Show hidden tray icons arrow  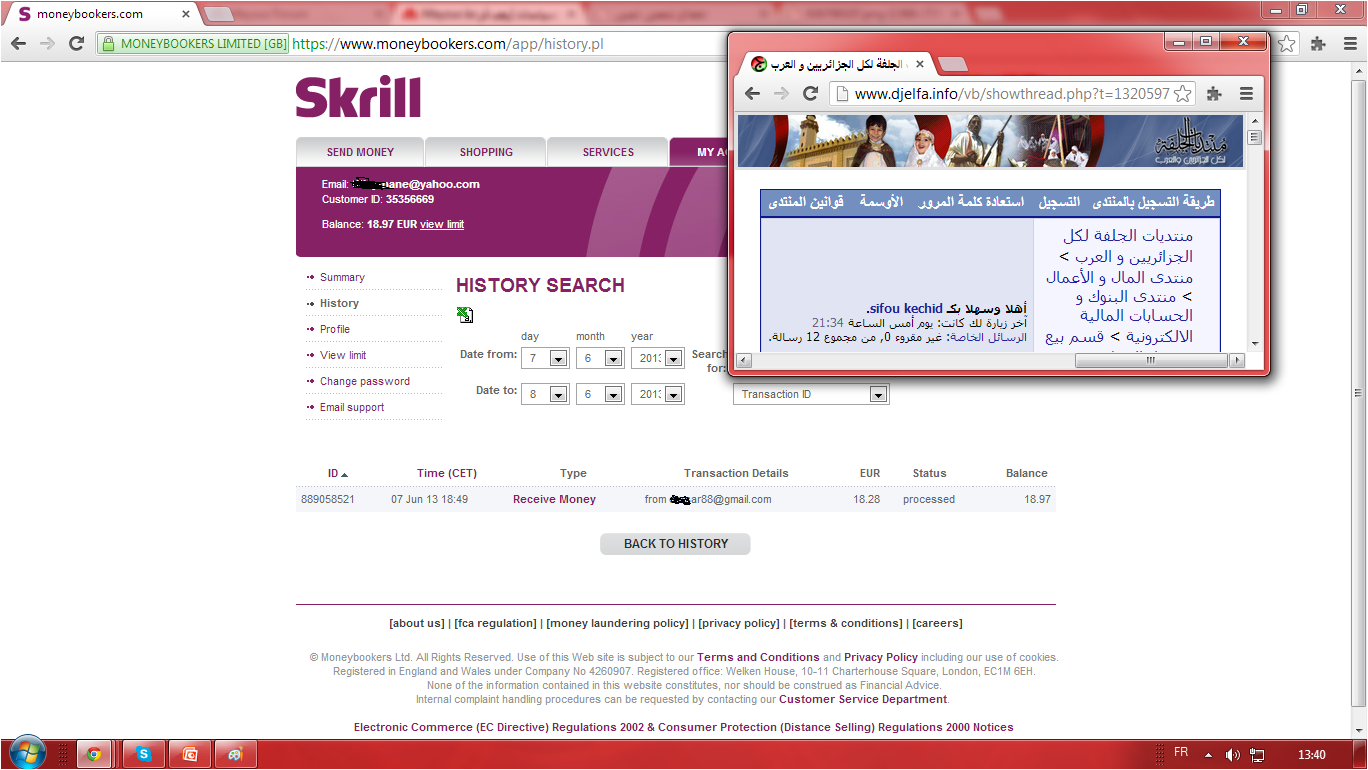(x=1208, y=755)
